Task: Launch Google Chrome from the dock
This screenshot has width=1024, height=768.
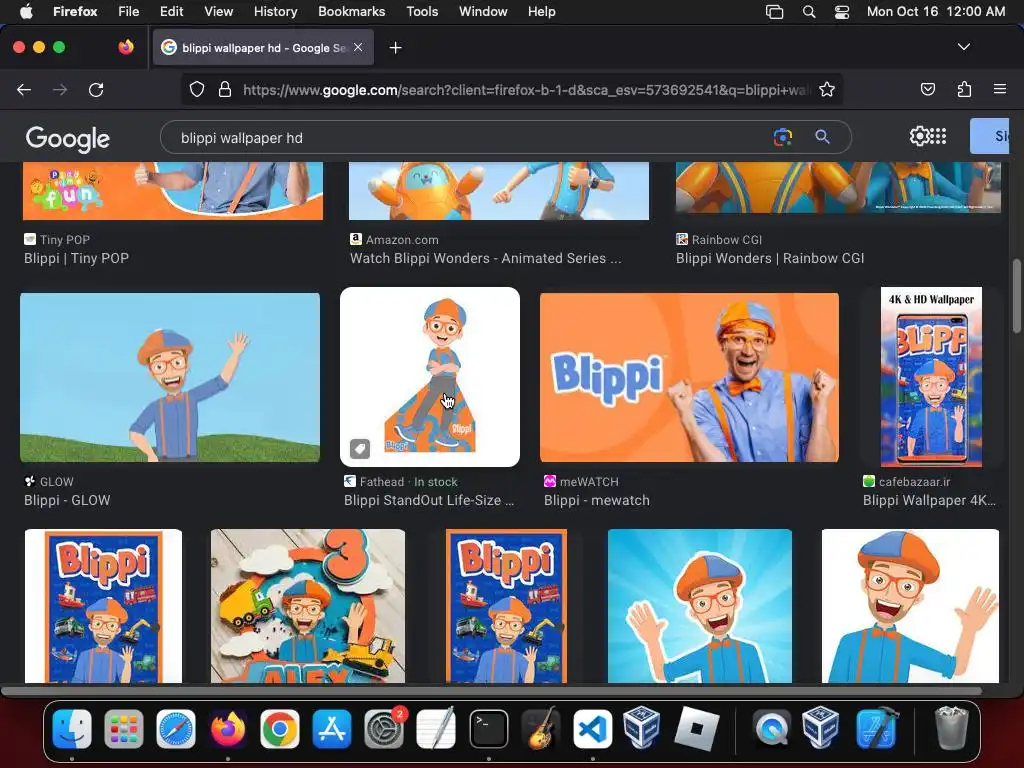Action: (x=280, y=728)
